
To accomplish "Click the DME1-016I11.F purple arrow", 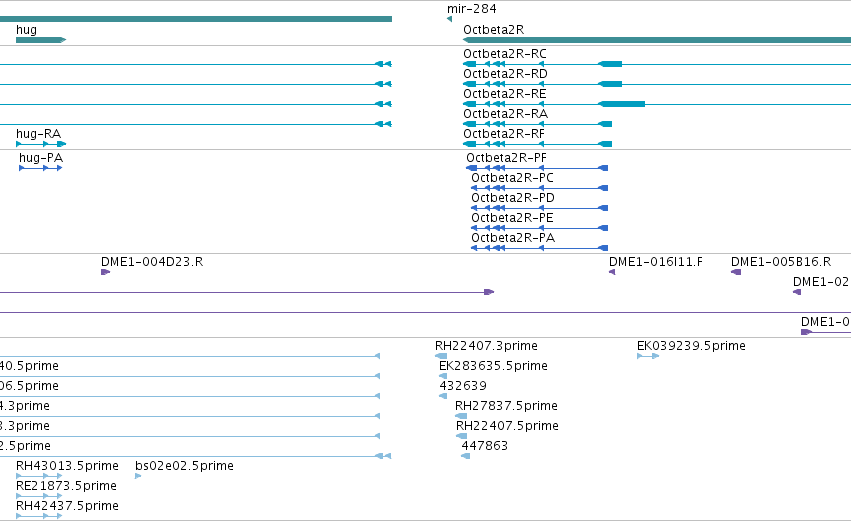I will (x=612, y=272).
